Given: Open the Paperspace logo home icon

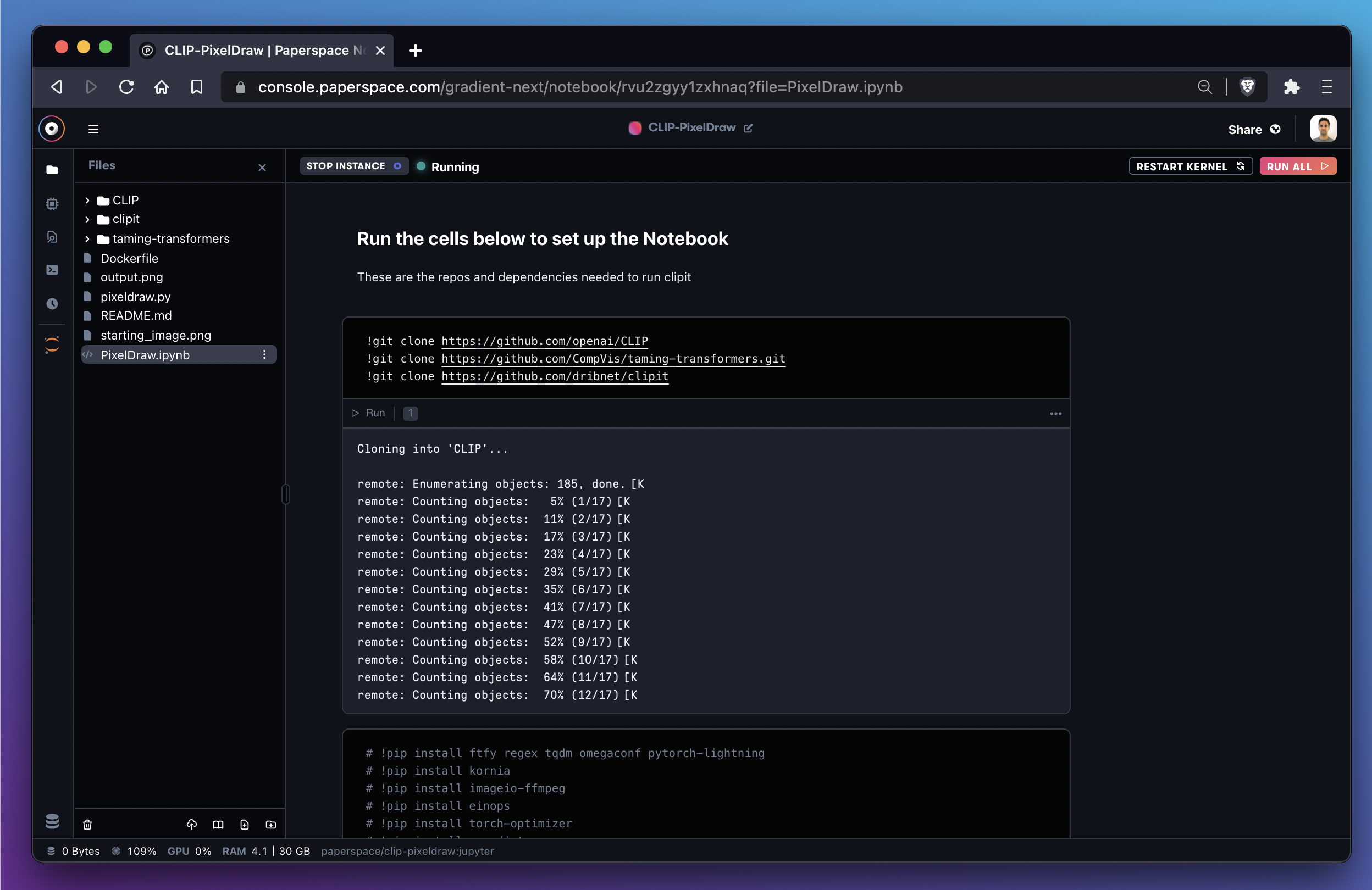Looking at the screenshot, I should (51, 129).
